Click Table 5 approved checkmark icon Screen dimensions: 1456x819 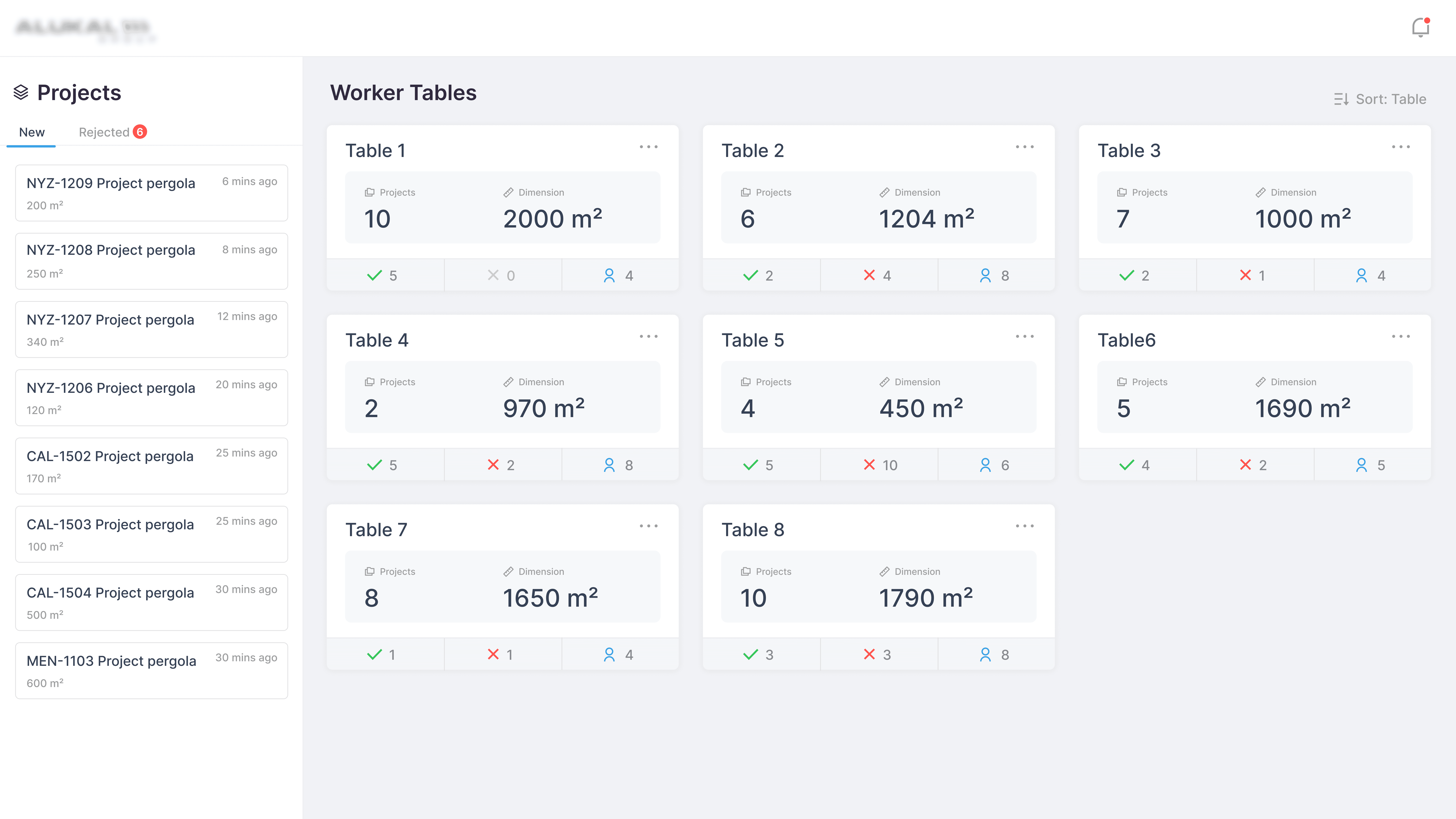pyautogui.click(x=751, y=465)
